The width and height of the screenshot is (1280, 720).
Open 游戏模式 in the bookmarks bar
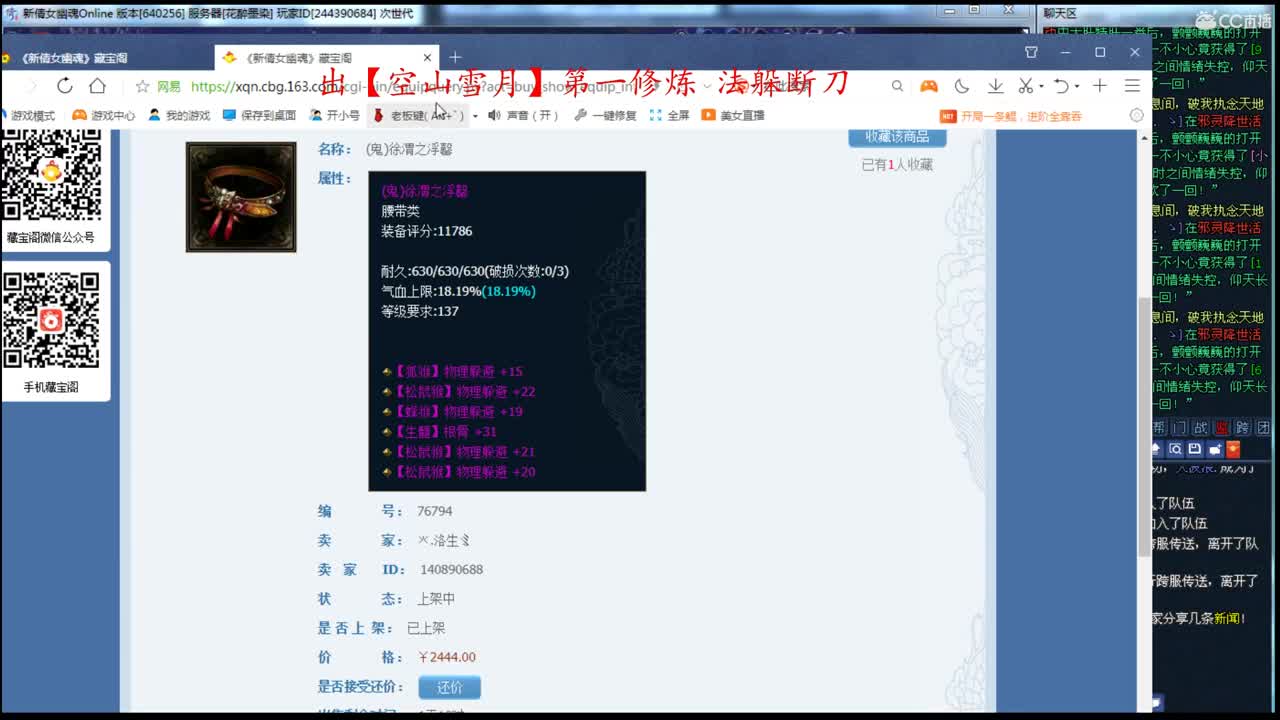(28, 115)
